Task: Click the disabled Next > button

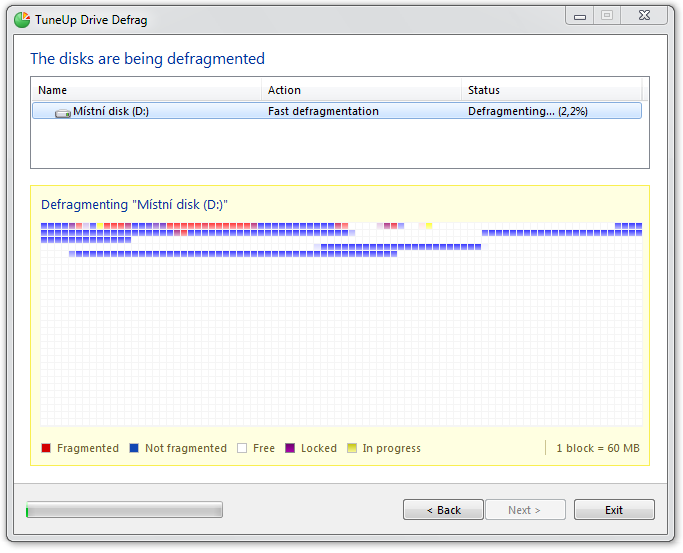Action: click(x=525, y=510)
